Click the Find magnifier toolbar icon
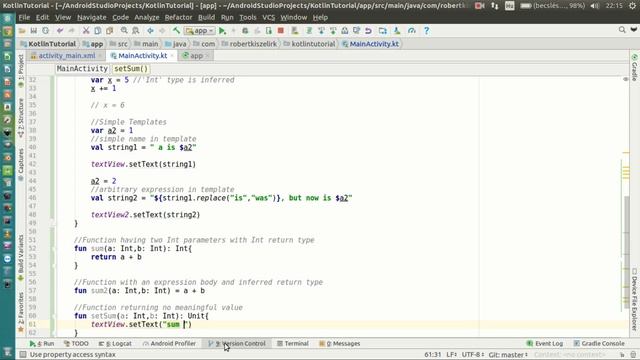The width and height of the screenshot is (640, 360). [x=124, y=31]
